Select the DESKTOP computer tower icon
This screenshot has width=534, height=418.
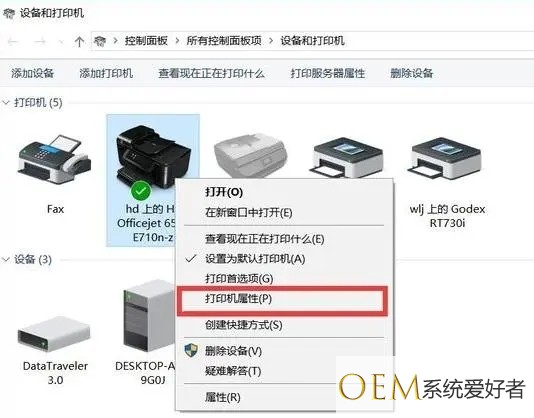tap(149, 316)
